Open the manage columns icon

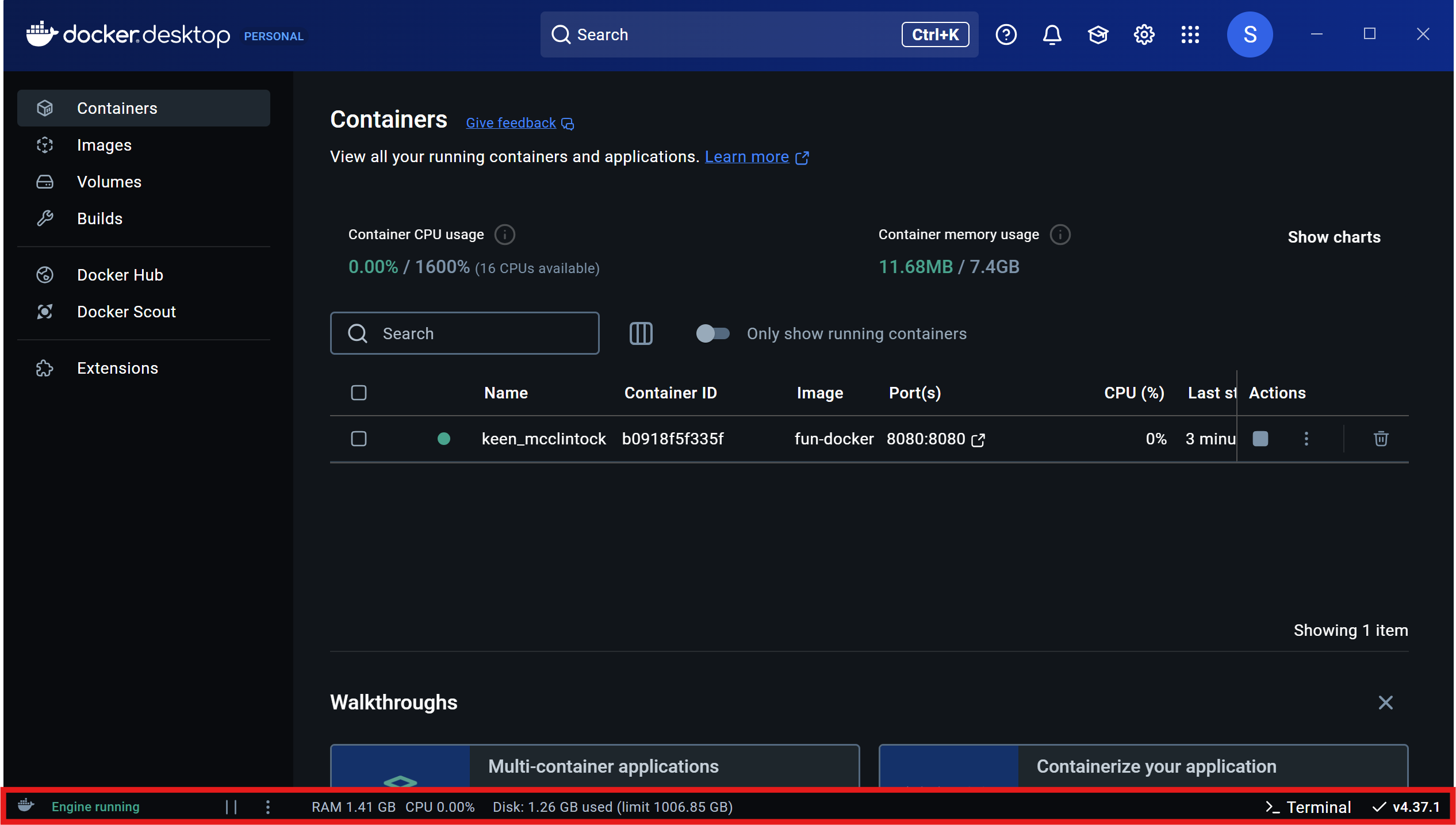tap(641, 333)
